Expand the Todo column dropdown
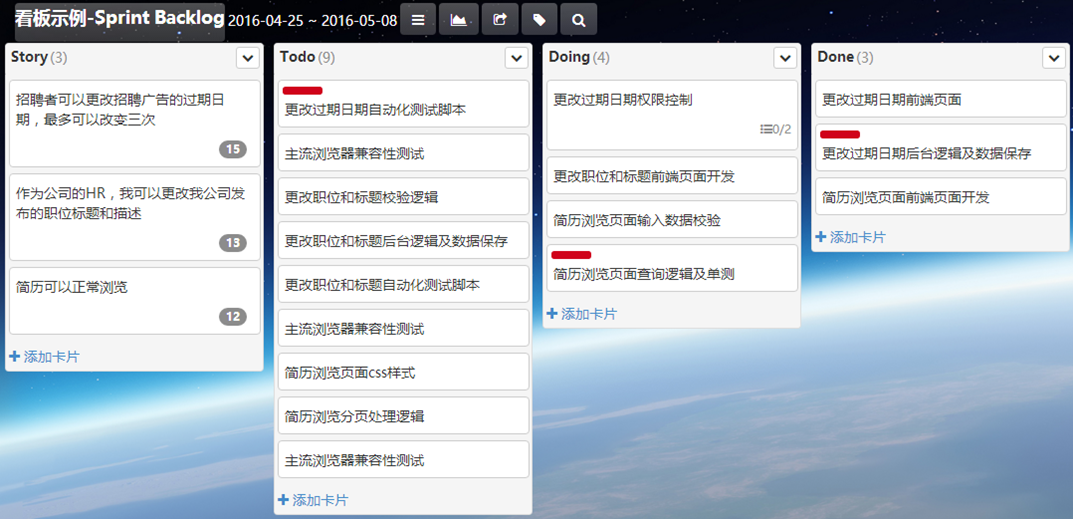This screenshot has height=519, width=1073. pos(516,58)
